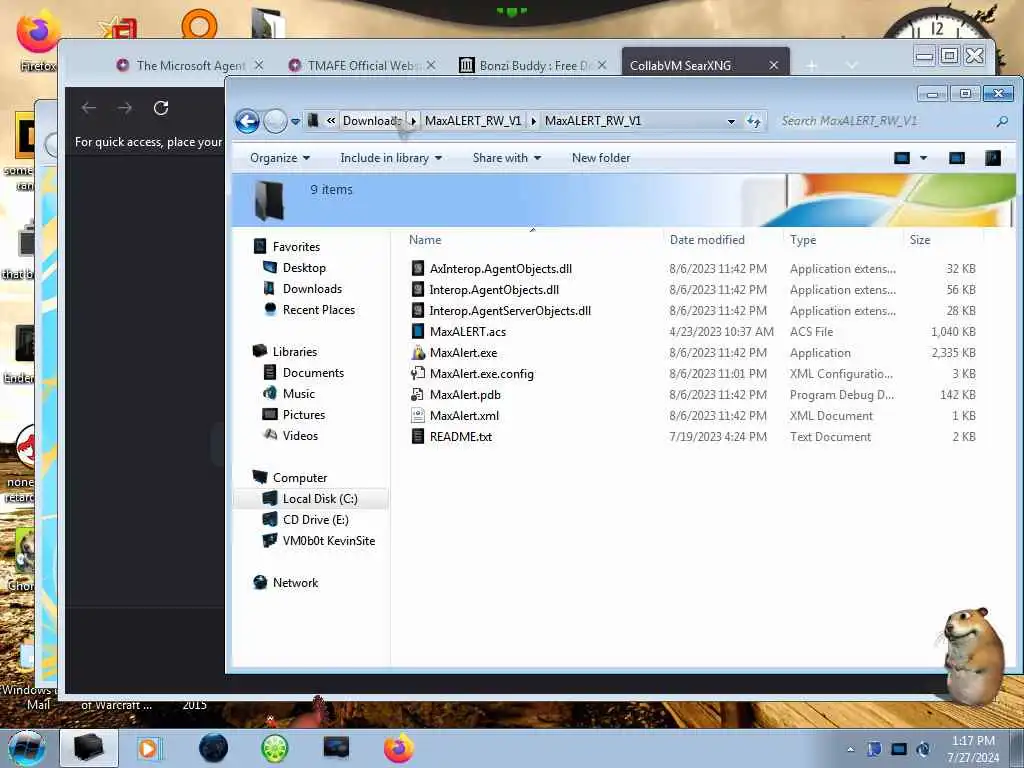Open the Share with menu

click(x=507, y=158)
